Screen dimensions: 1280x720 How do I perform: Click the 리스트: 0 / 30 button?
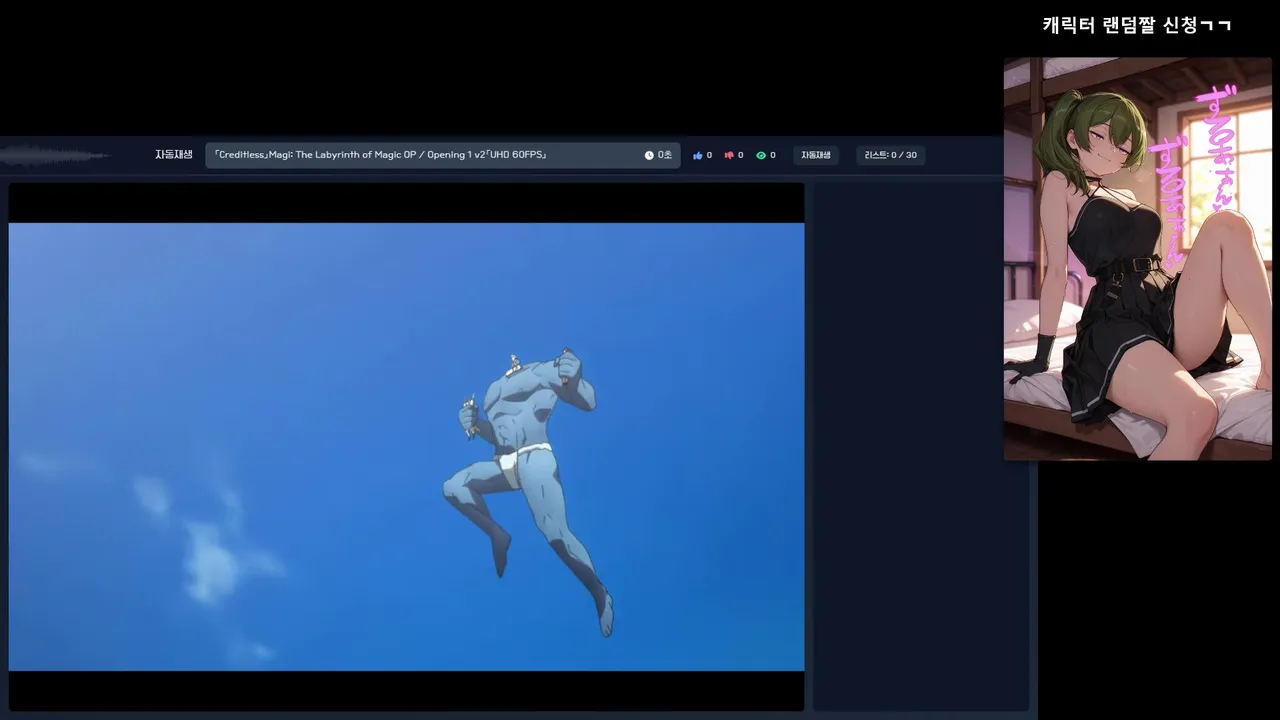click(x=891, y=155)
